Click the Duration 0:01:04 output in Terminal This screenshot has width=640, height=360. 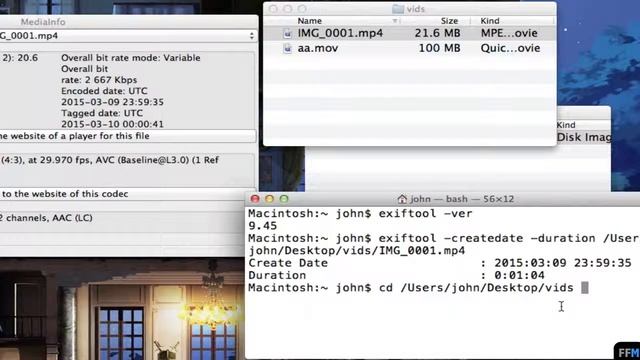[396, 276]
